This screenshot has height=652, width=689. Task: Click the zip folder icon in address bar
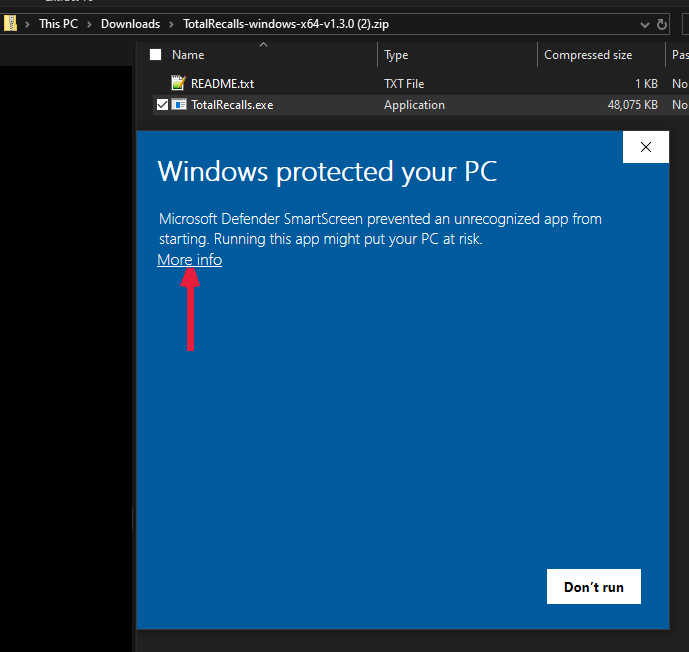(x=10, y=23)
